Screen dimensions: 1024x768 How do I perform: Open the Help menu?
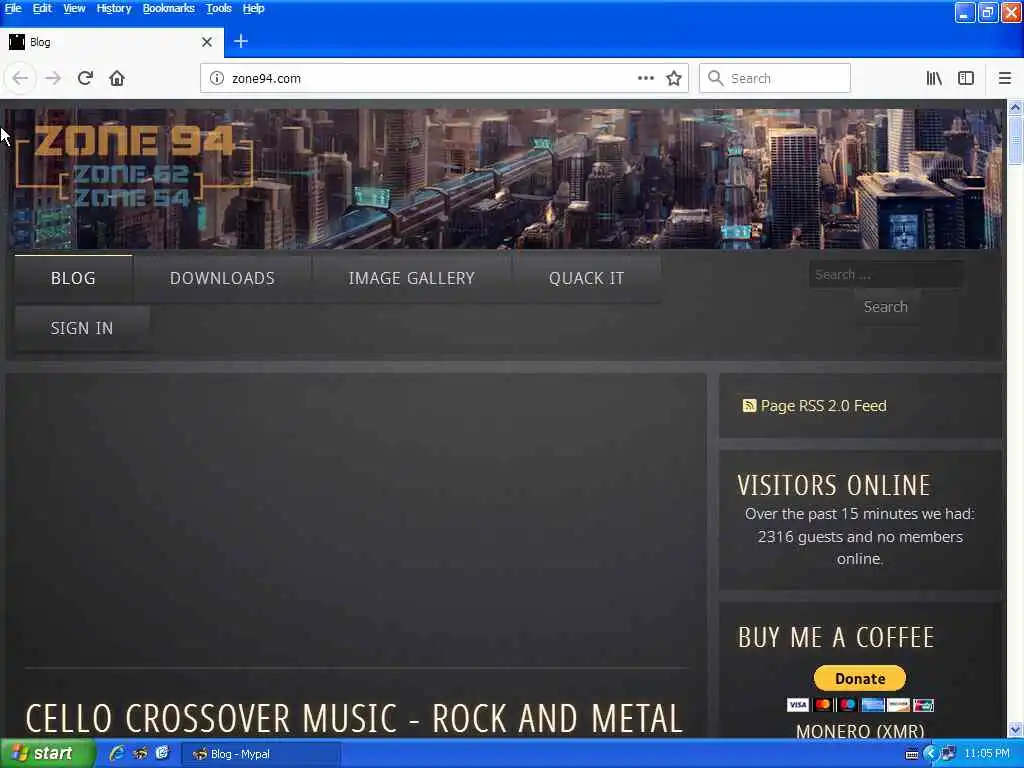pos(253,8)
